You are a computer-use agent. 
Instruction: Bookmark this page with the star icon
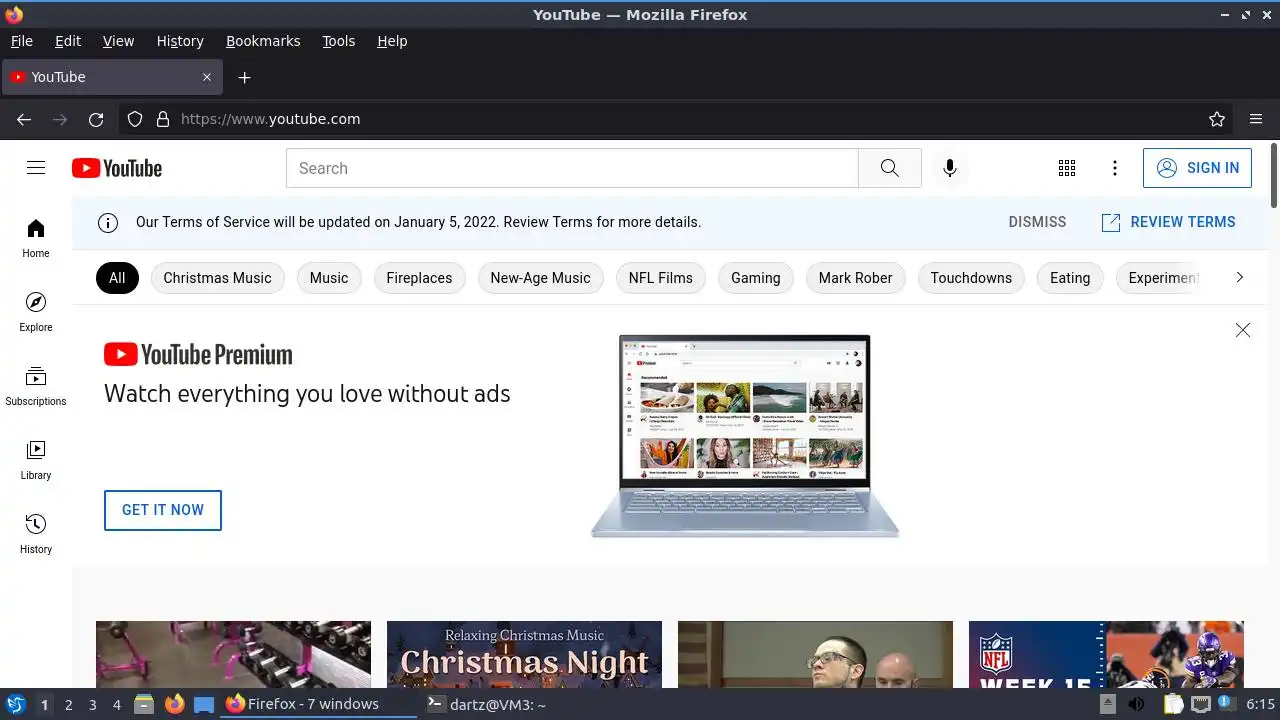tap(1217, 119)
